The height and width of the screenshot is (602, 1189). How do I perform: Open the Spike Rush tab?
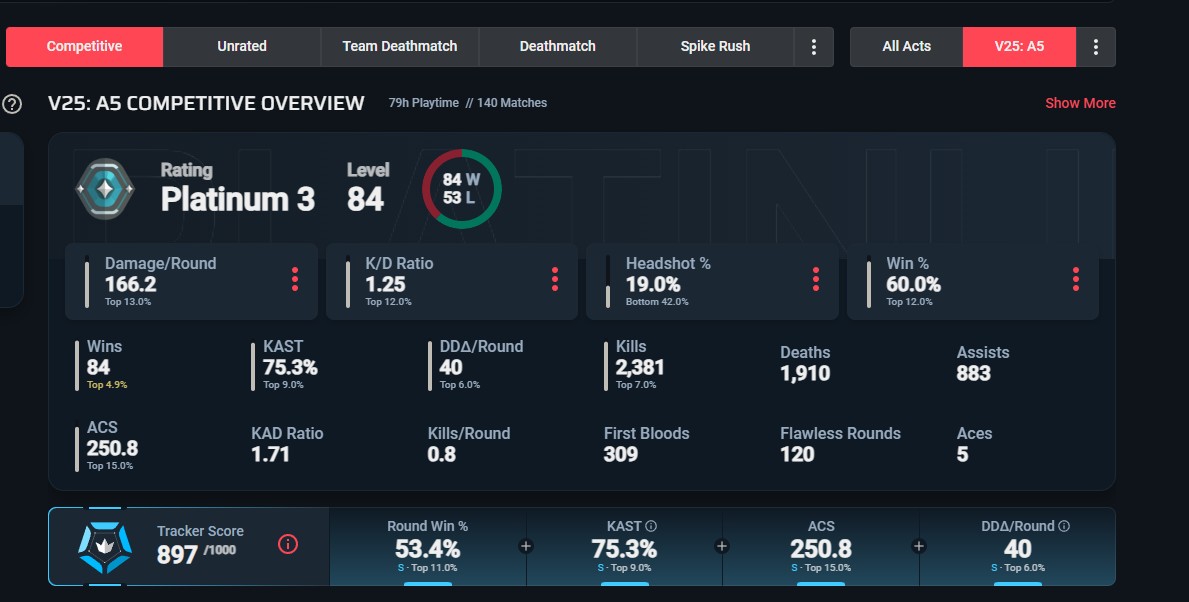pos(715,46)
